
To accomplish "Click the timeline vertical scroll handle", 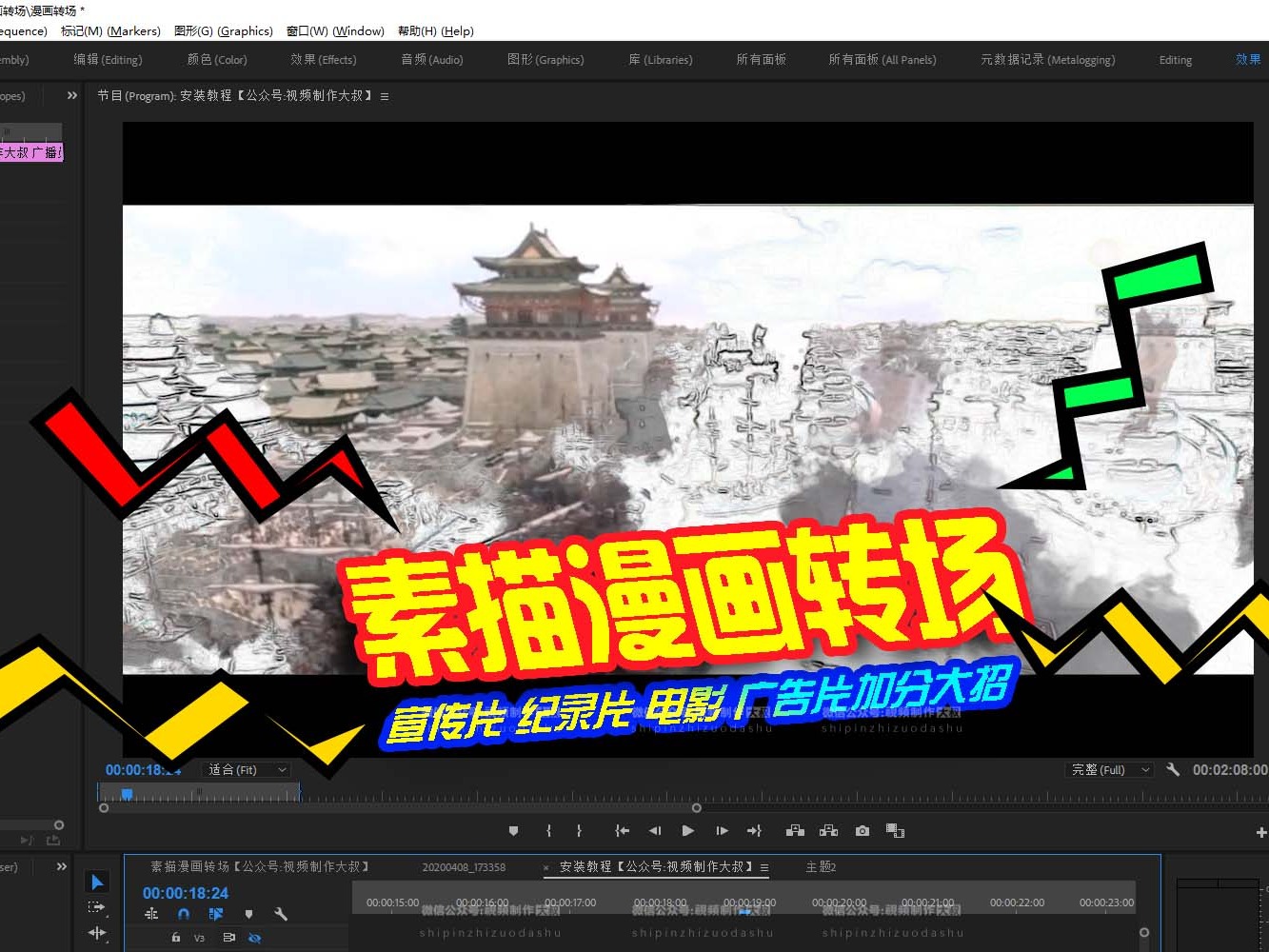I will pyautogui.click(x=1144, y=932).
